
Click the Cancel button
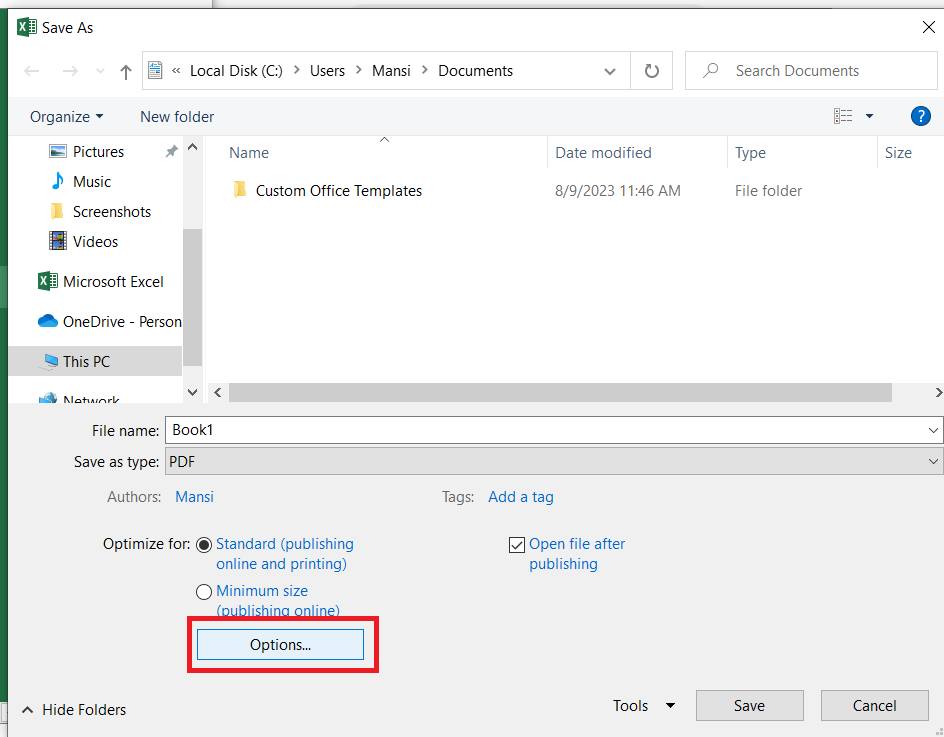(x=874, y=706)
